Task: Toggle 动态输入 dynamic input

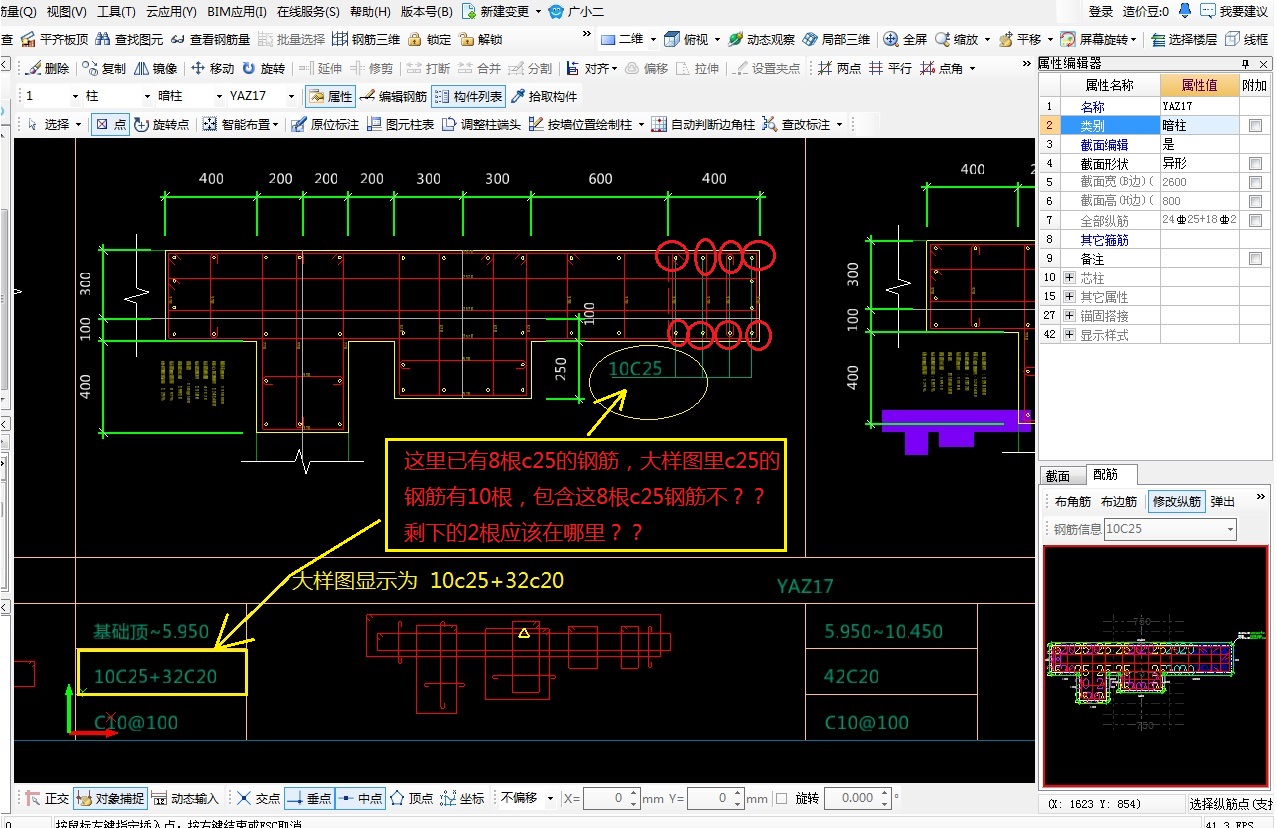Action: 185,799
